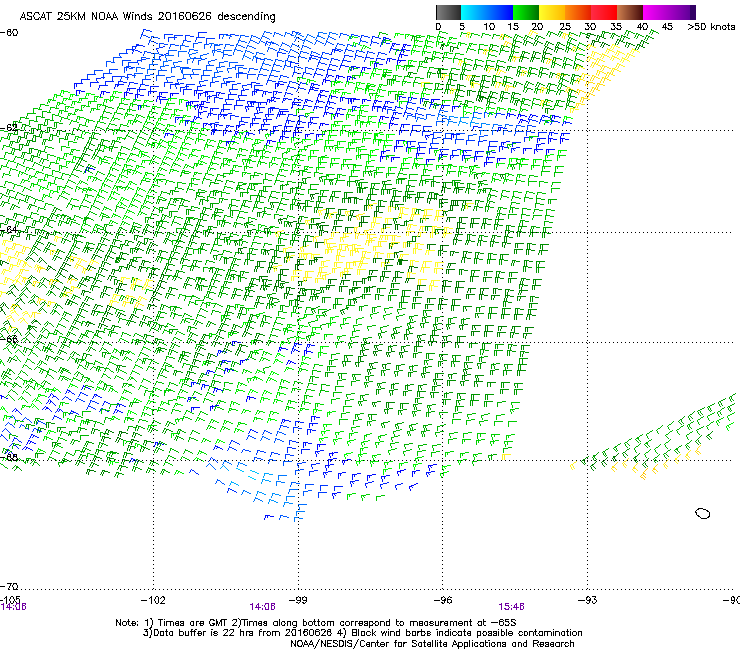Click the '-68' latitude label
740x650 pixels.
[x=9, y=457]
